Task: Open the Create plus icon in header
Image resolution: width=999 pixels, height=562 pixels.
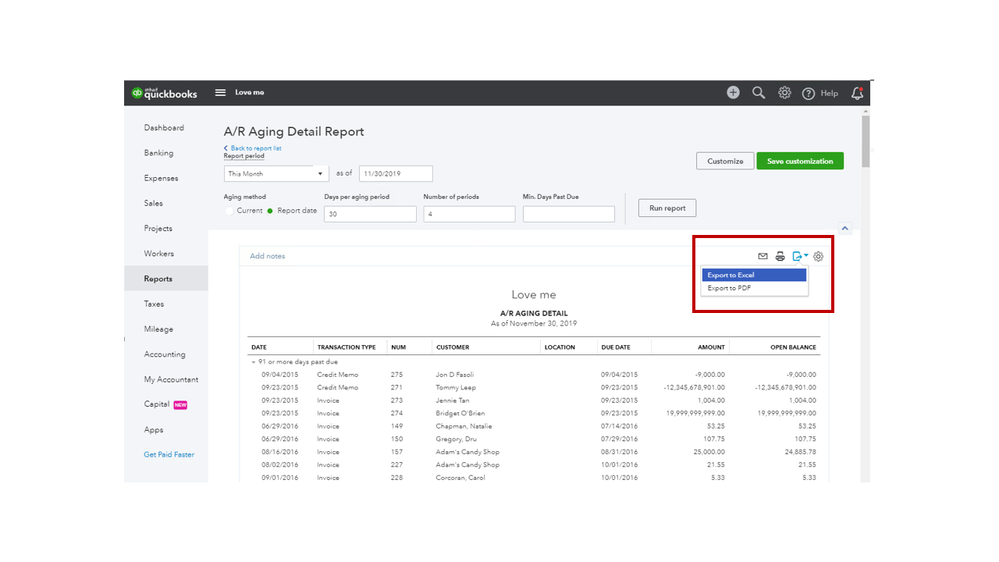Action: click(x=733, y=93)
